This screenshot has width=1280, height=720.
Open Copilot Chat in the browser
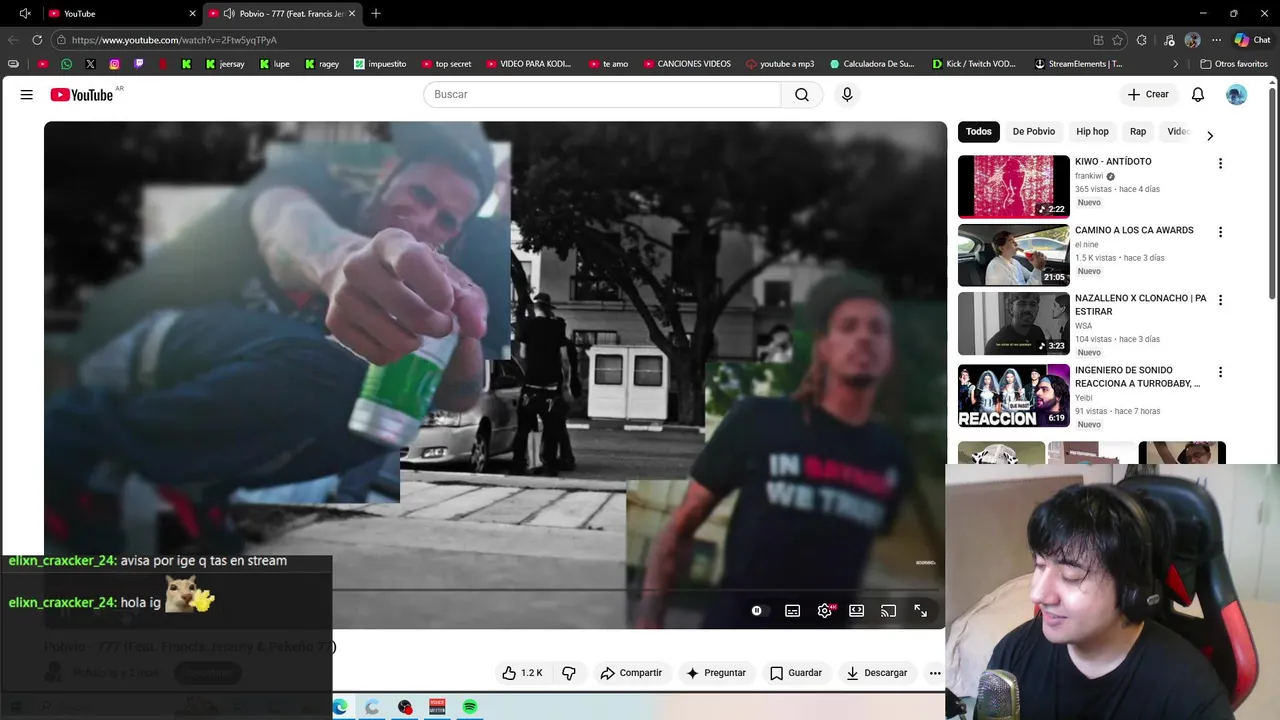click(1252, 40)
